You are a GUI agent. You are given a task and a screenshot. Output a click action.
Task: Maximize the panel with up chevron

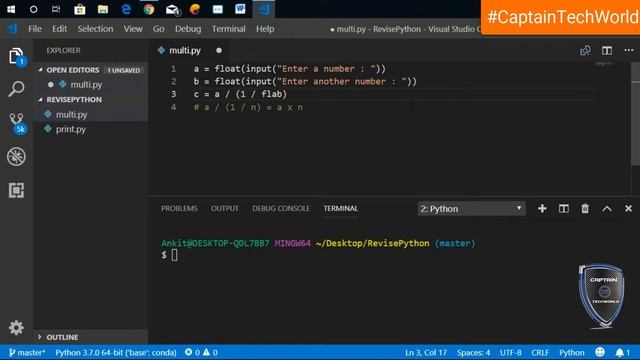coord(607,209)
